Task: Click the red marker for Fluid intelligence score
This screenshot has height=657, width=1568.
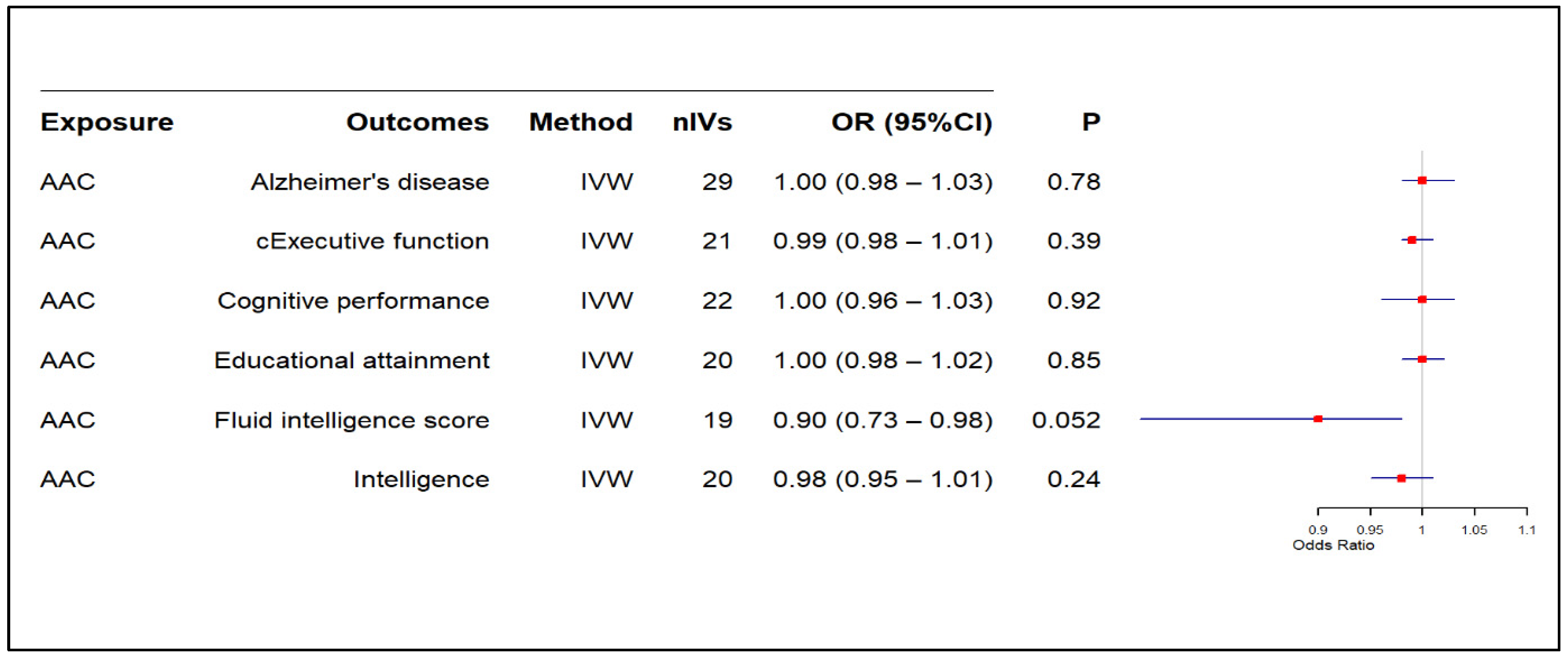Action: pos(1318,419)
